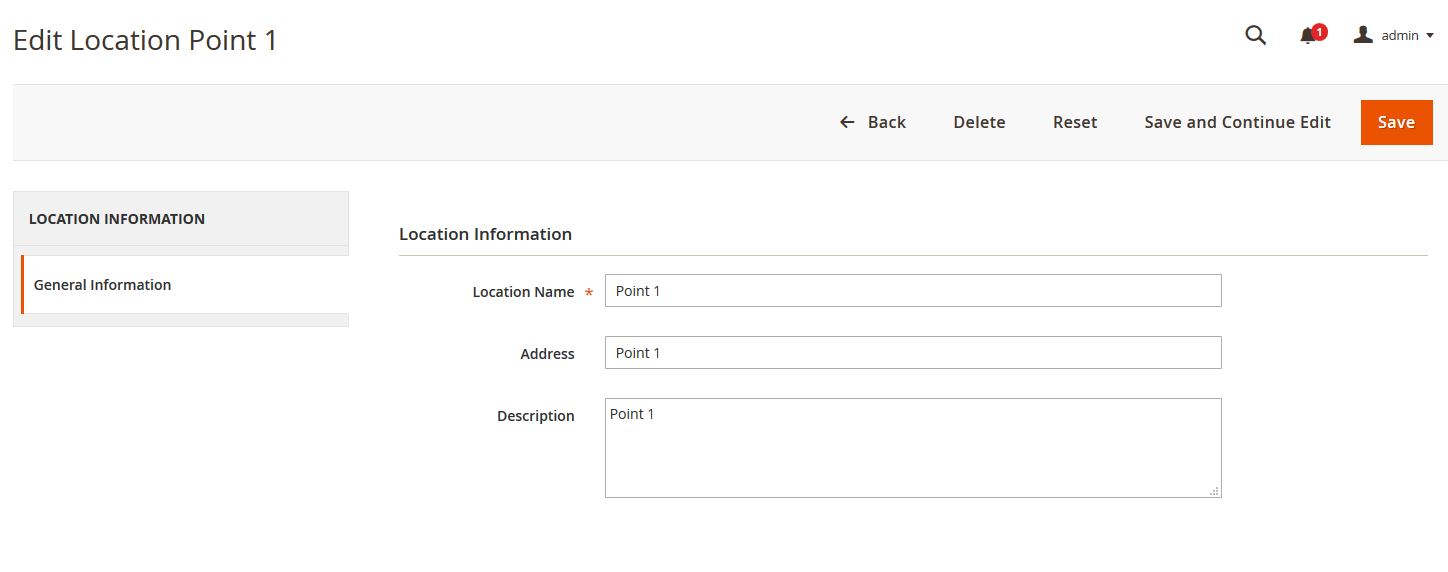
Task: Click inside the Description text area
Action: (x=913, y=448)
